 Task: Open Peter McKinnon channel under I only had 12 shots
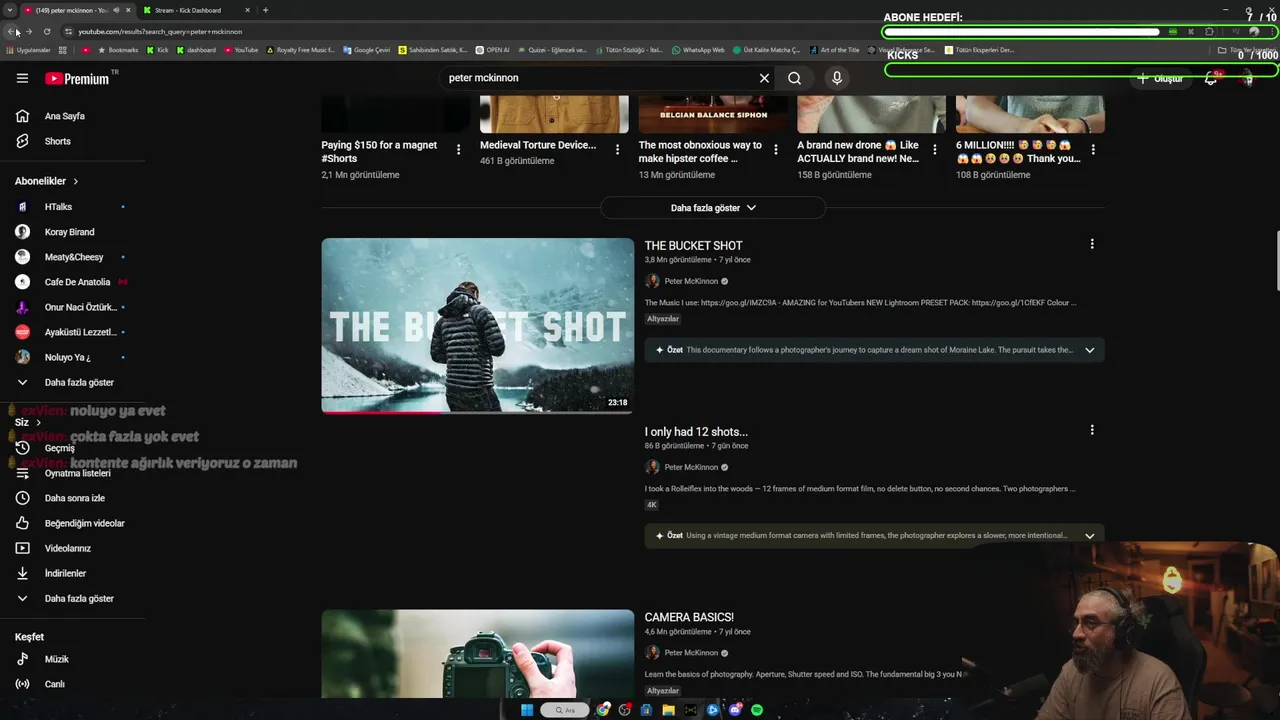[691, 467]
